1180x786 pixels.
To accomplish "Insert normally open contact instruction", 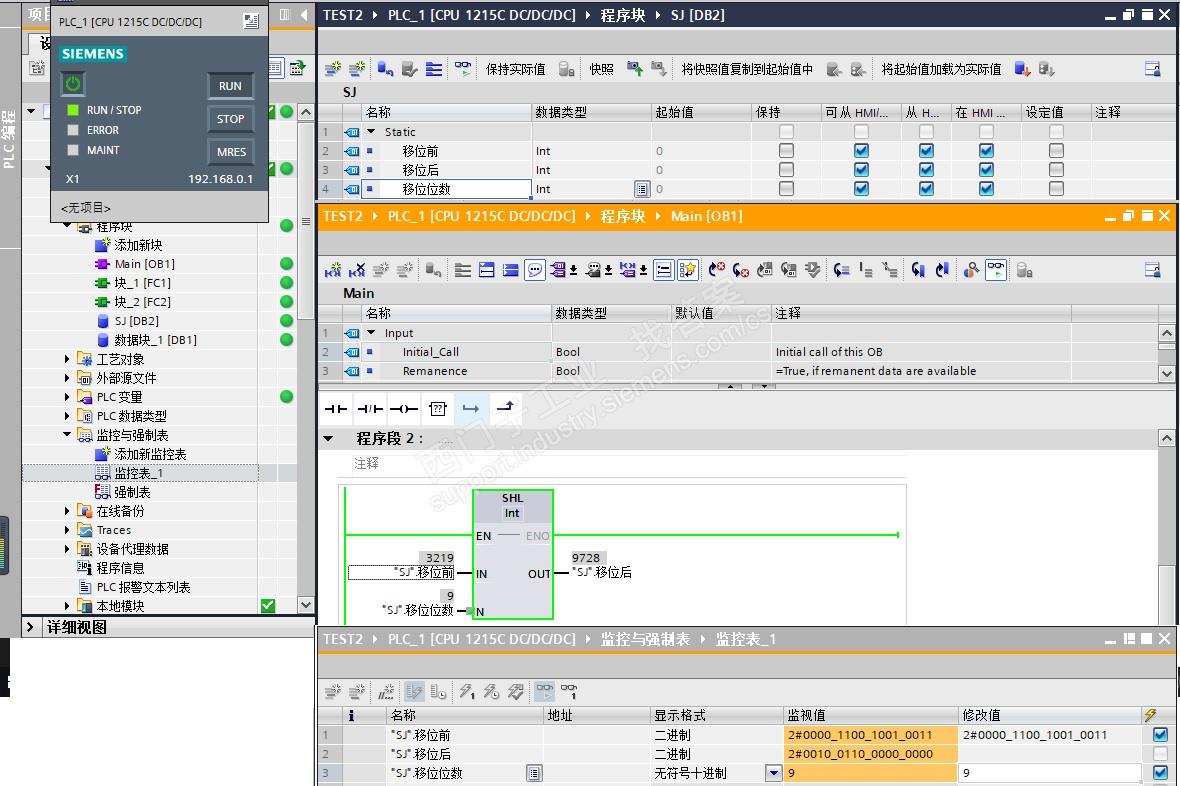I will 336,409.
